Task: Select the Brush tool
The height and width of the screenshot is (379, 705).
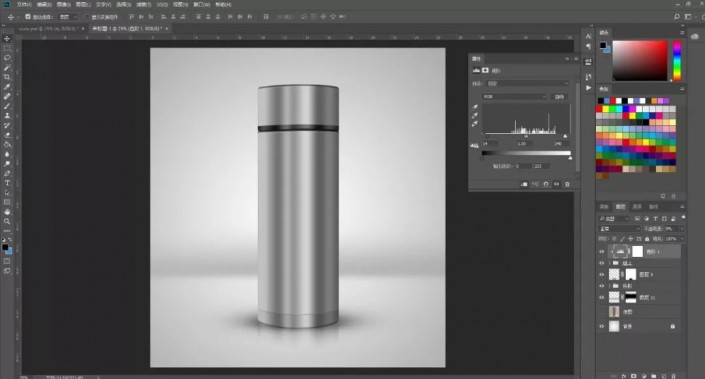Action: [7, 106]
